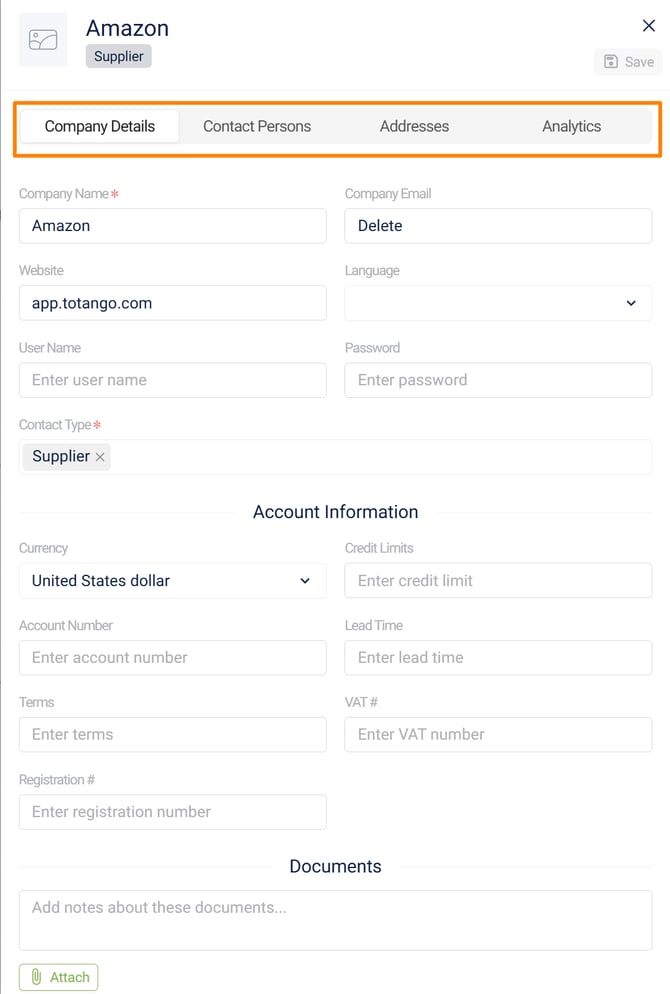670x994 pixels.
Task: Click into the User Name field
Action: [x=172, y=380]
